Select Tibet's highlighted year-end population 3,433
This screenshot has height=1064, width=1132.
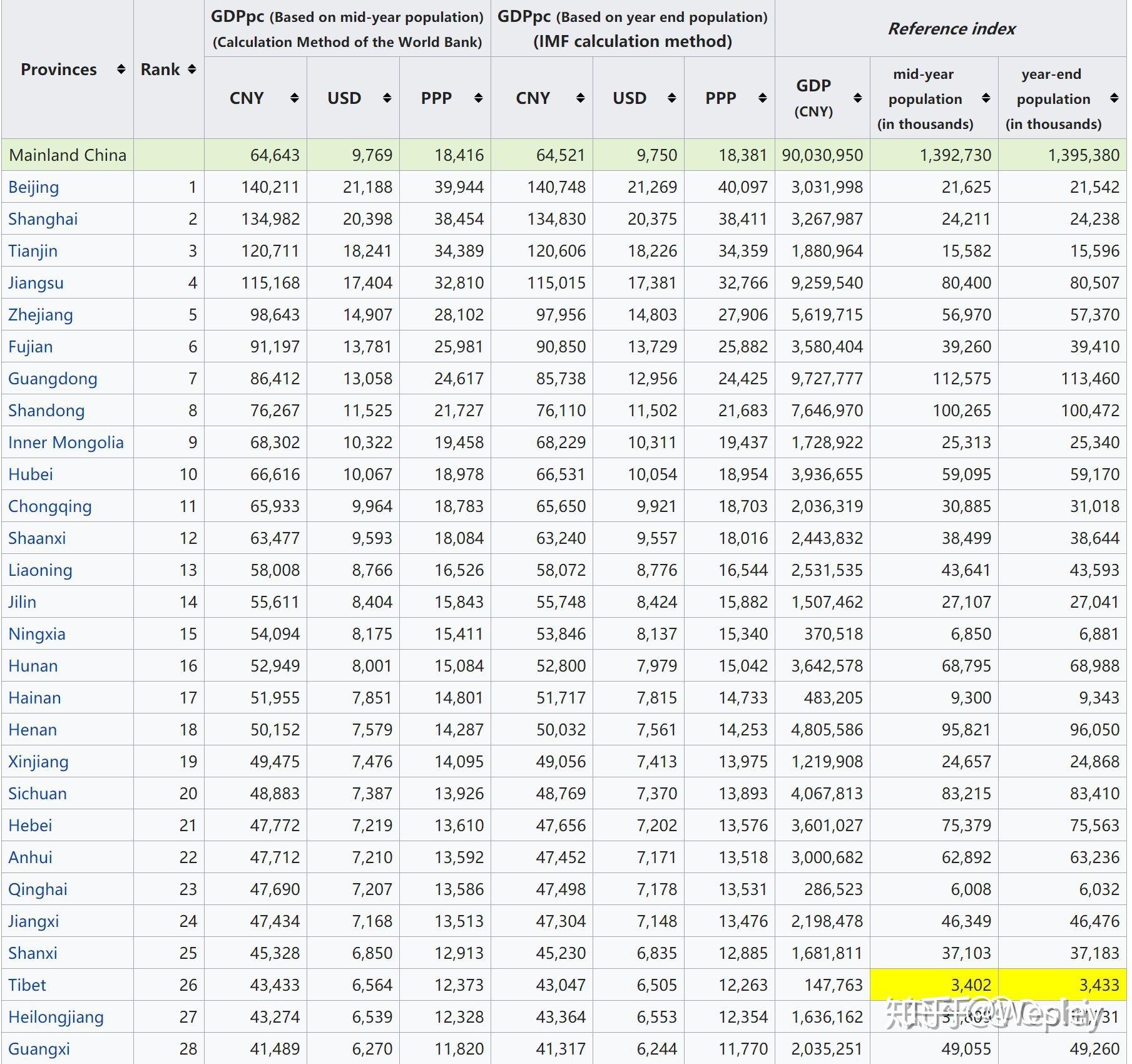[1099, 985]
